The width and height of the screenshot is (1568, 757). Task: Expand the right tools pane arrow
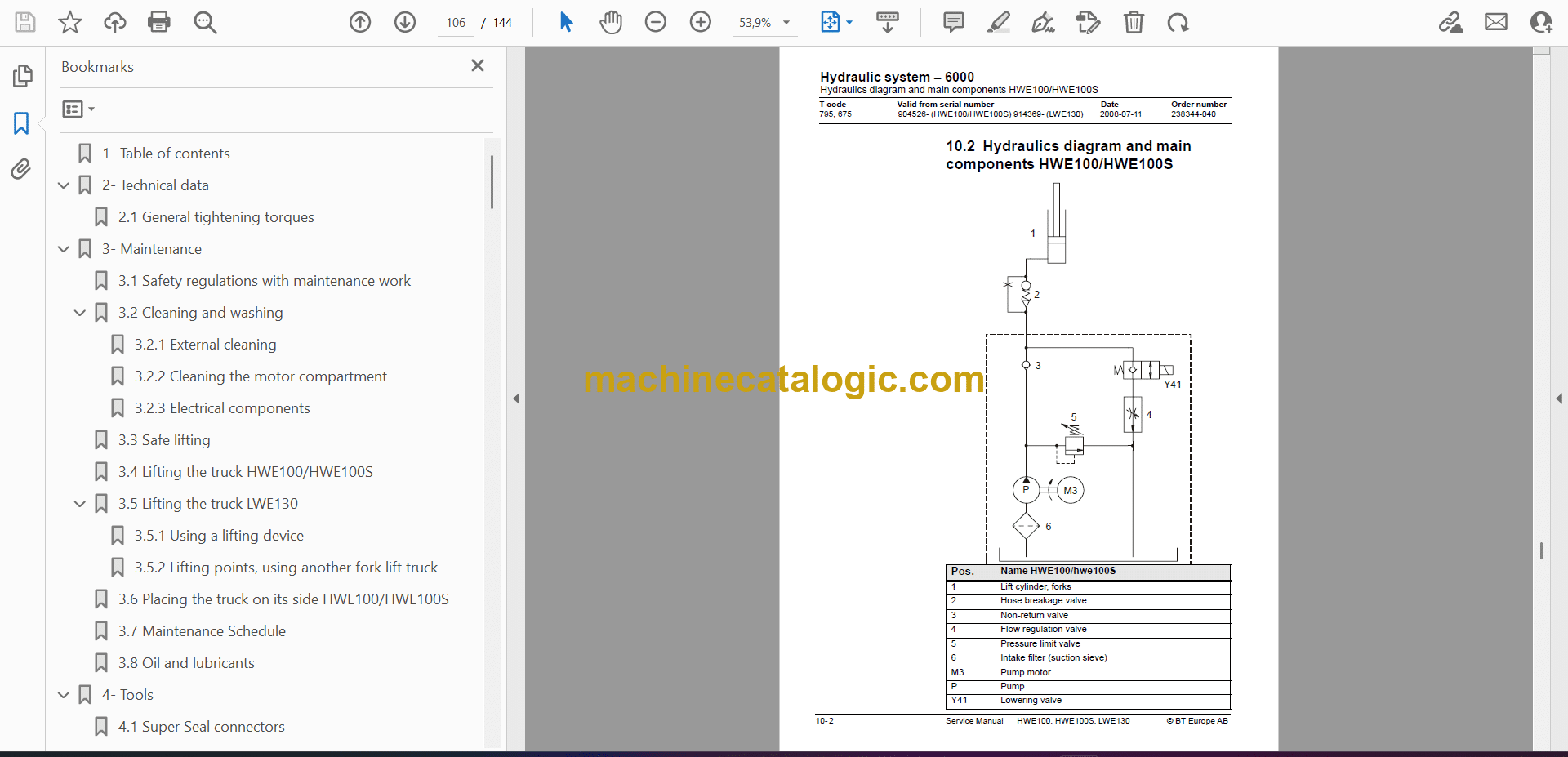1559,399
